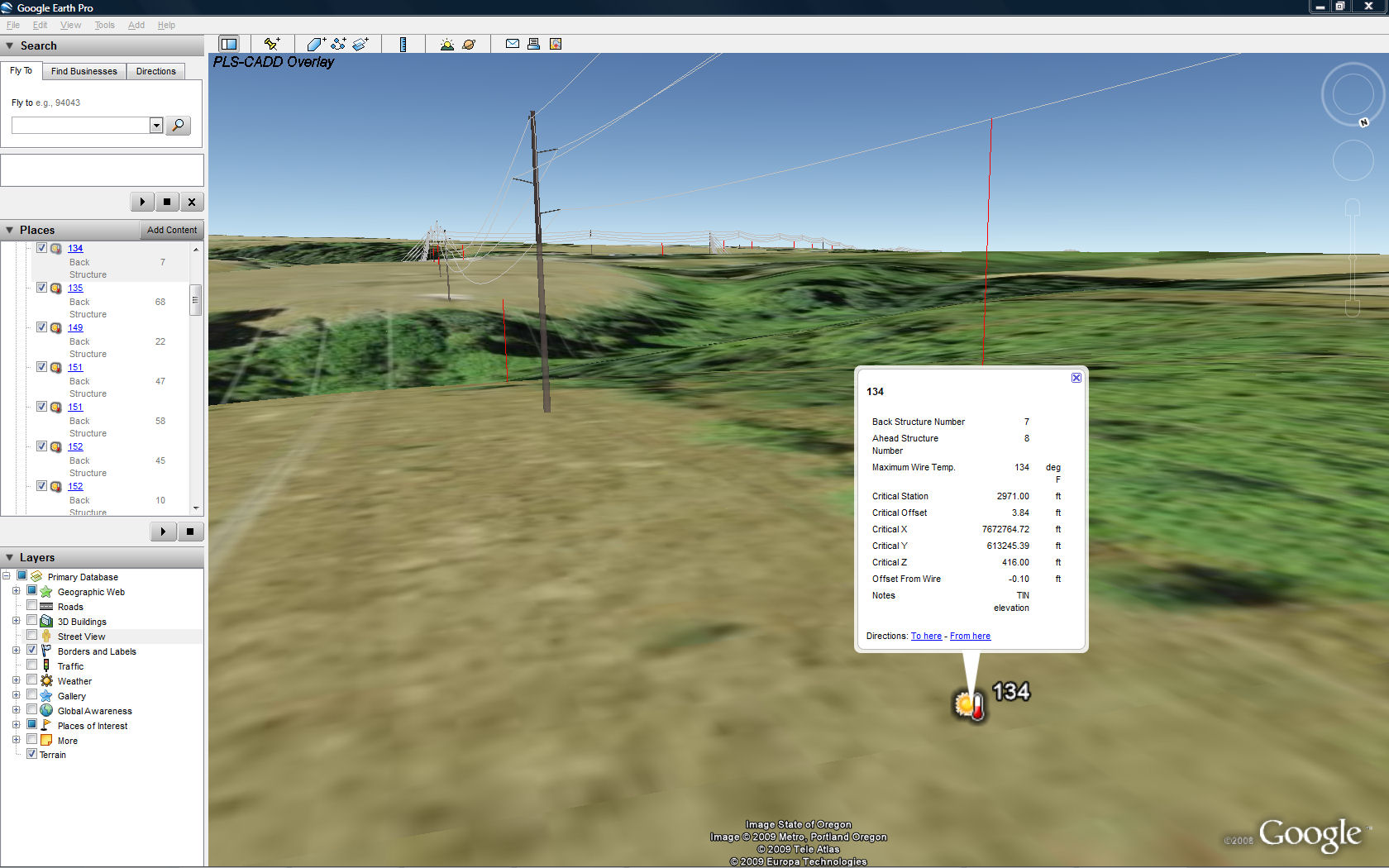Image resolution: width=1389 pixels, height=868 pixels.
Task: Click Traffic light layer icon
Action: pyautogui.click(x=46, y=666)
